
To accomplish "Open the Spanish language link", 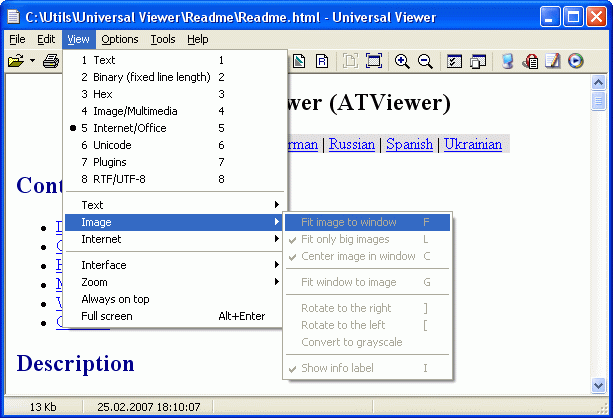I will click(x=409, y=144).
